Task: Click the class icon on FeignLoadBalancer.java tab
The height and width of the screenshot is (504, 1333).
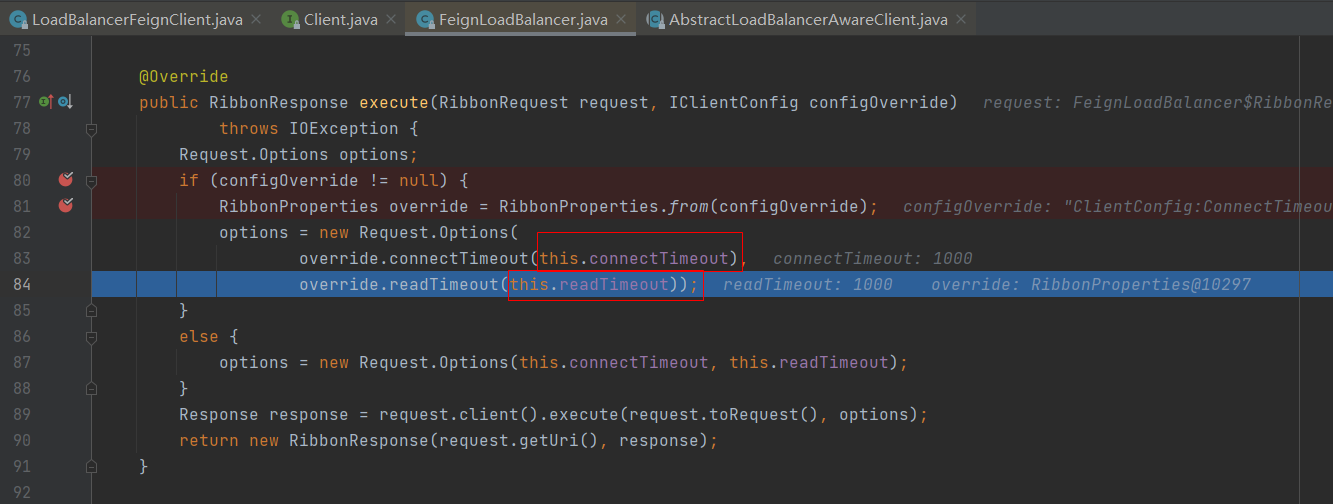Action: (x=424, y=19)
